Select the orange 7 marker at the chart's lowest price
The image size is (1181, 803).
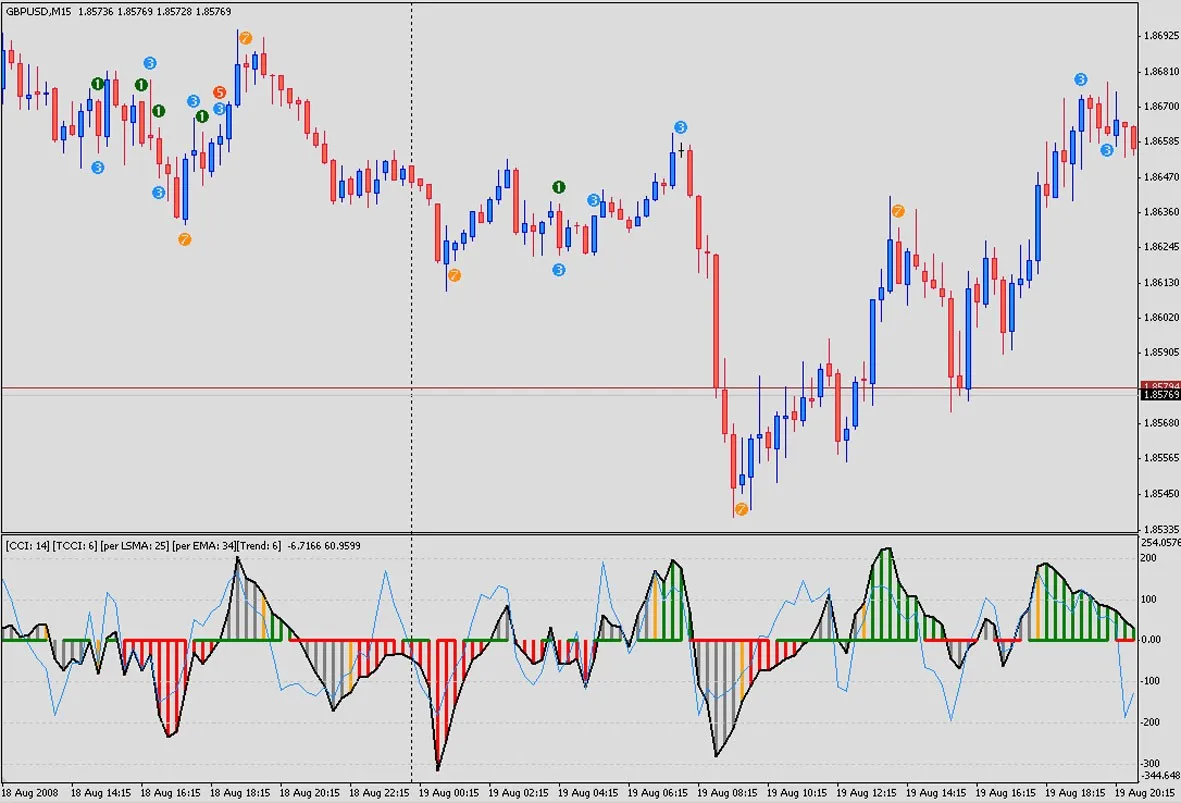tap(741, 509)
